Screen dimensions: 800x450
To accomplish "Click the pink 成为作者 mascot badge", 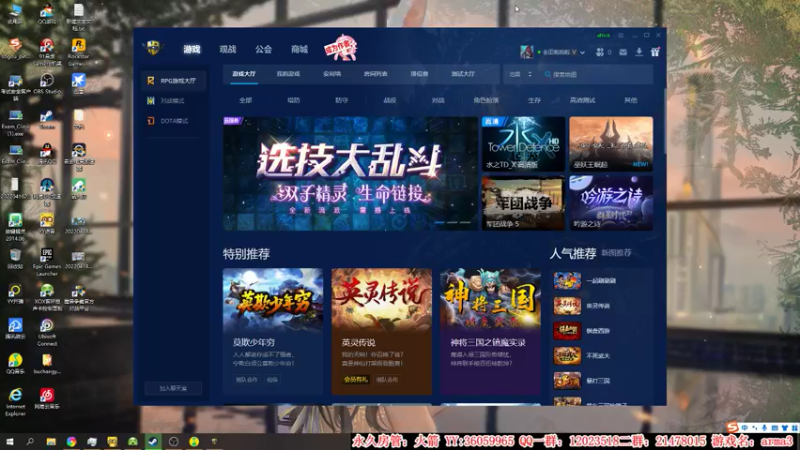I will pyautogui.click(x=341, y=48).
